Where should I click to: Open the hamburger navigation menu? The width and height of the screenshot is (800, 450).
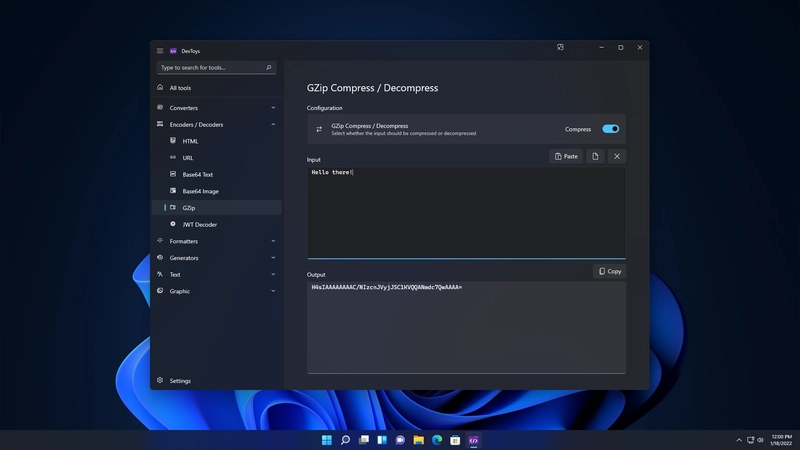tap(160, 51)
